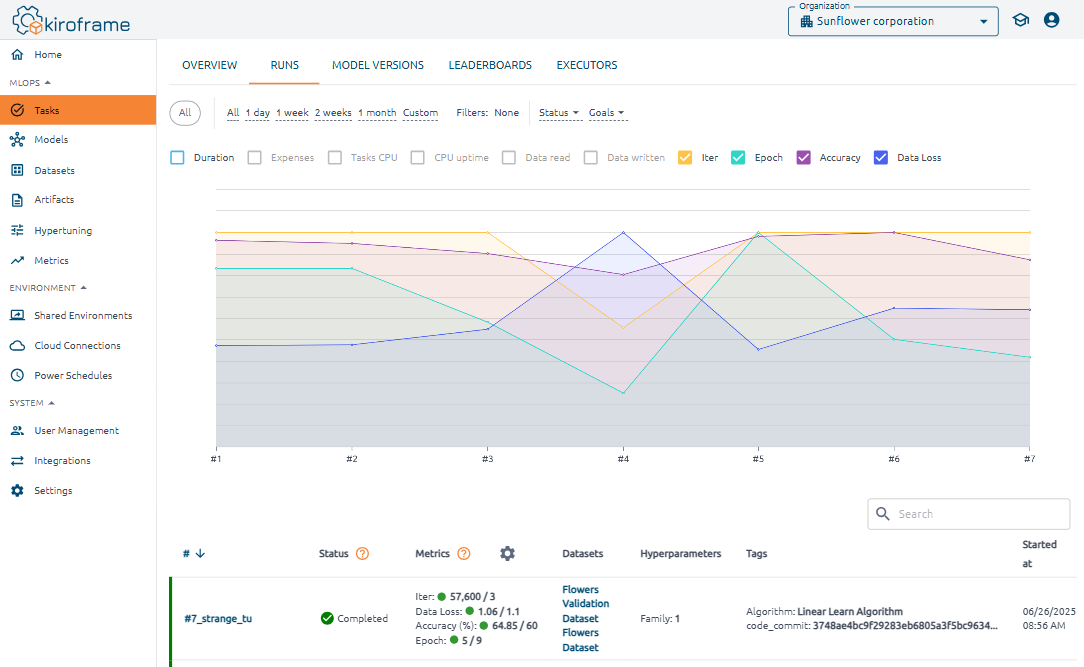Click the #4 data point on chart axis
1084x667 pixels.
[x=623, y=459]
